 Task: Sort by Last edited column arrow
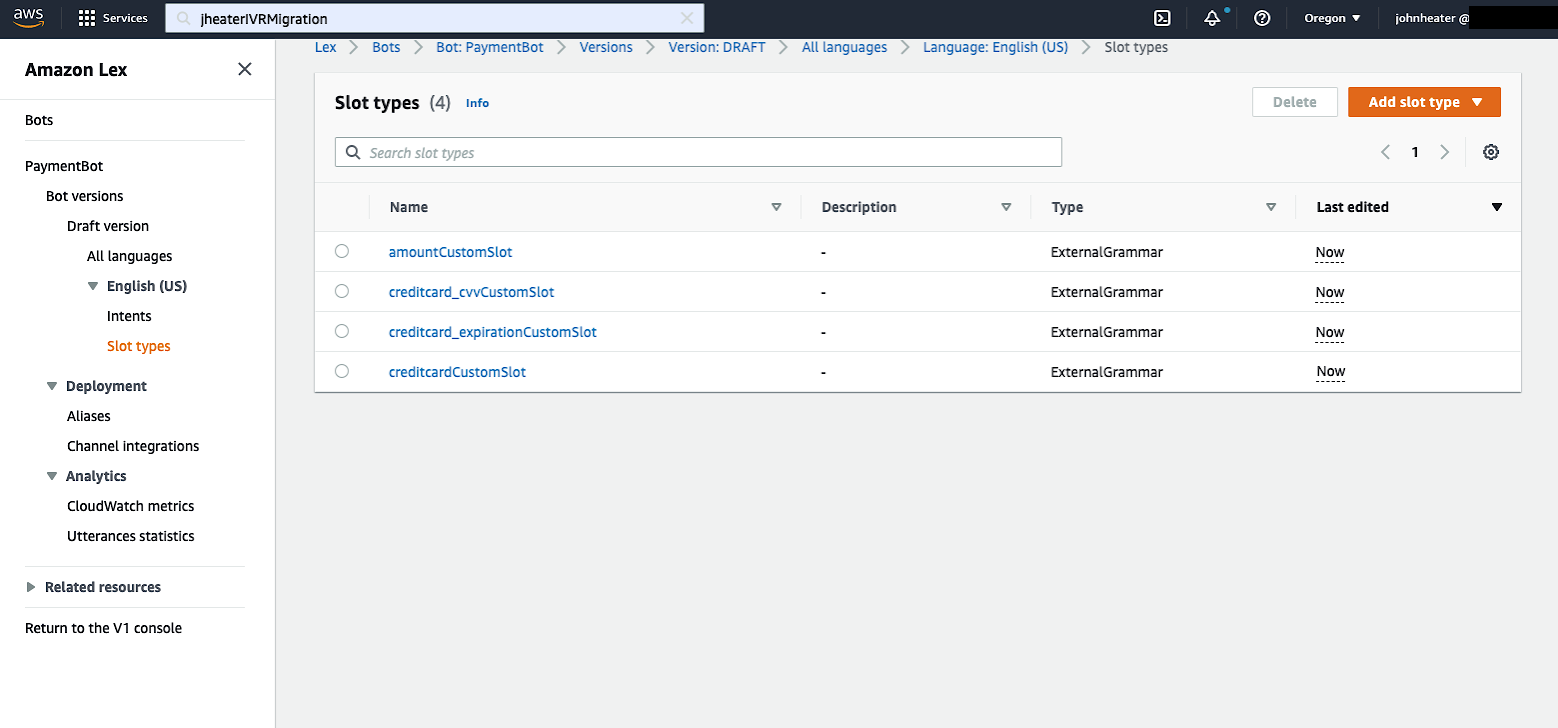[1497, 207]
